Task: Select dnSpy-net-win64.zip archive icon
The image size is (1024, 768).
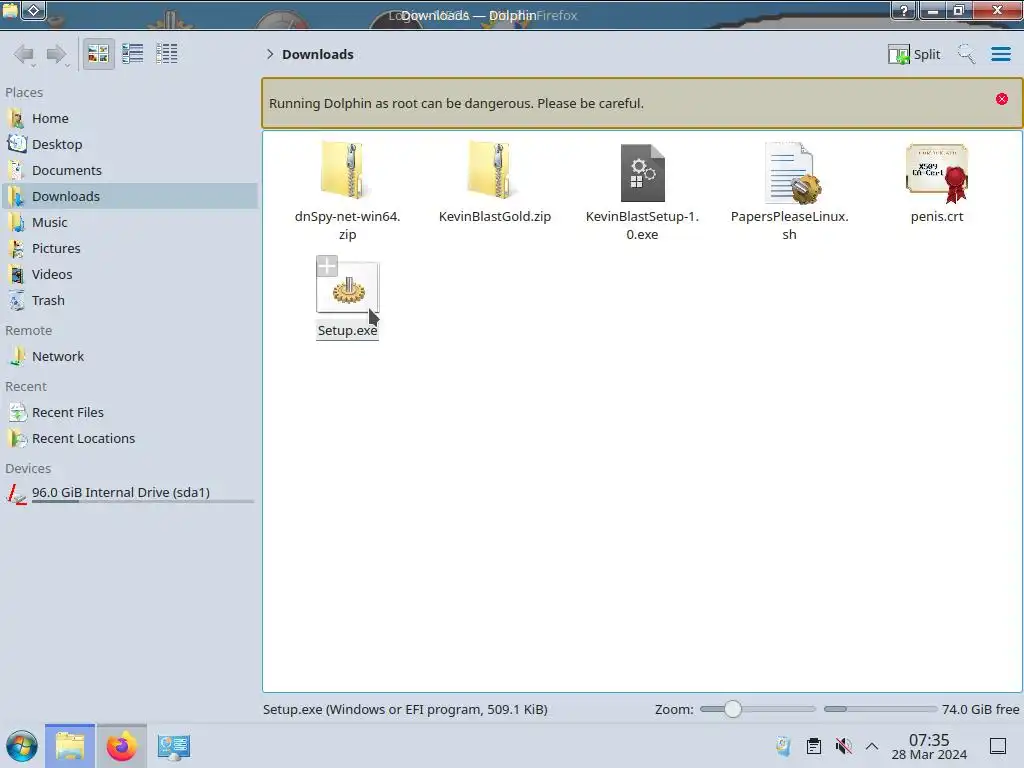Action: (x=347, y=171)
